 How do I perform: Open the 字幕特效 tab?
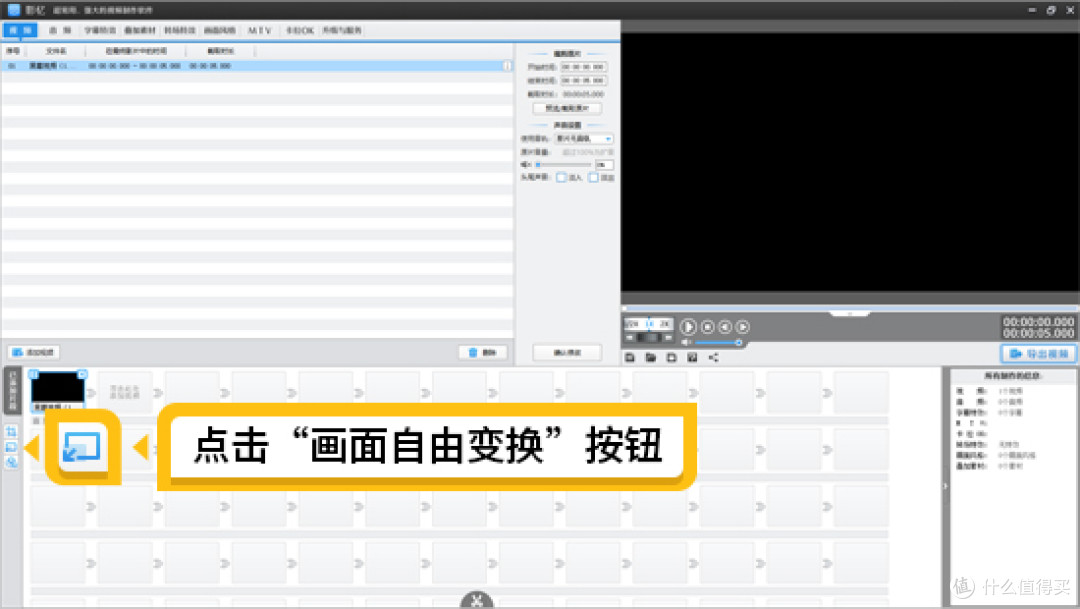tap(100, 30)
